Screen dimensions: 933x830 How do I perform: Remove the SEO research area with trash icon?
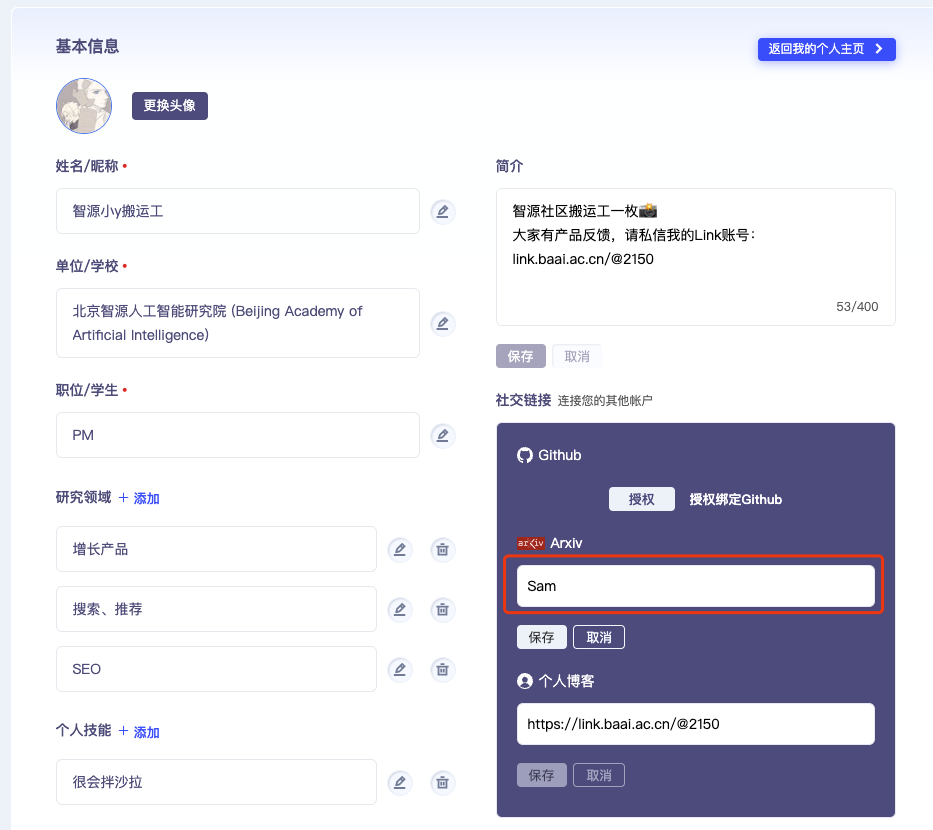point(443,669)
